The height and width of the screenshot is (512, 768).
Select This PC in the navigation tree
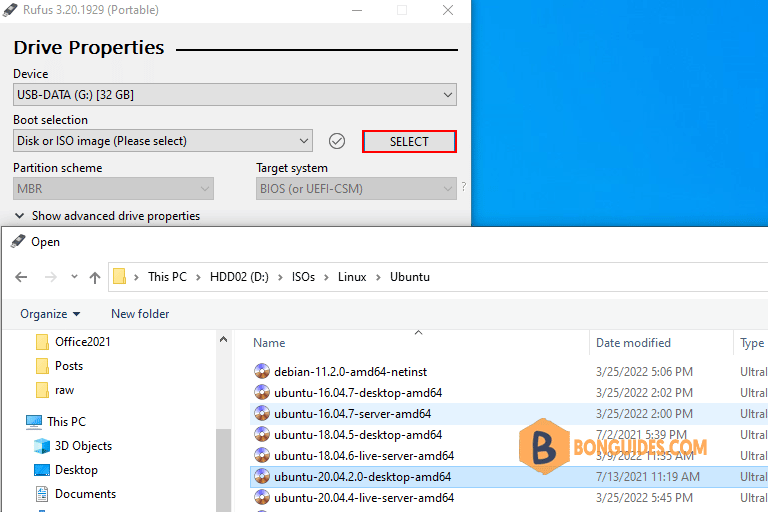[x=66, y=422]
